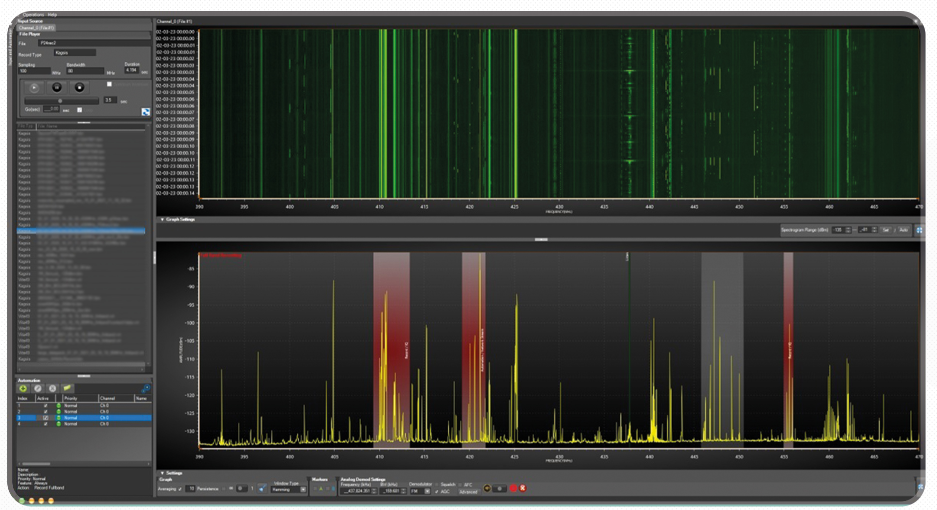The height and width of the screenshot is (510, 937).
Task: Click the grid icon beside the Auto button
Action: point(919,230)
